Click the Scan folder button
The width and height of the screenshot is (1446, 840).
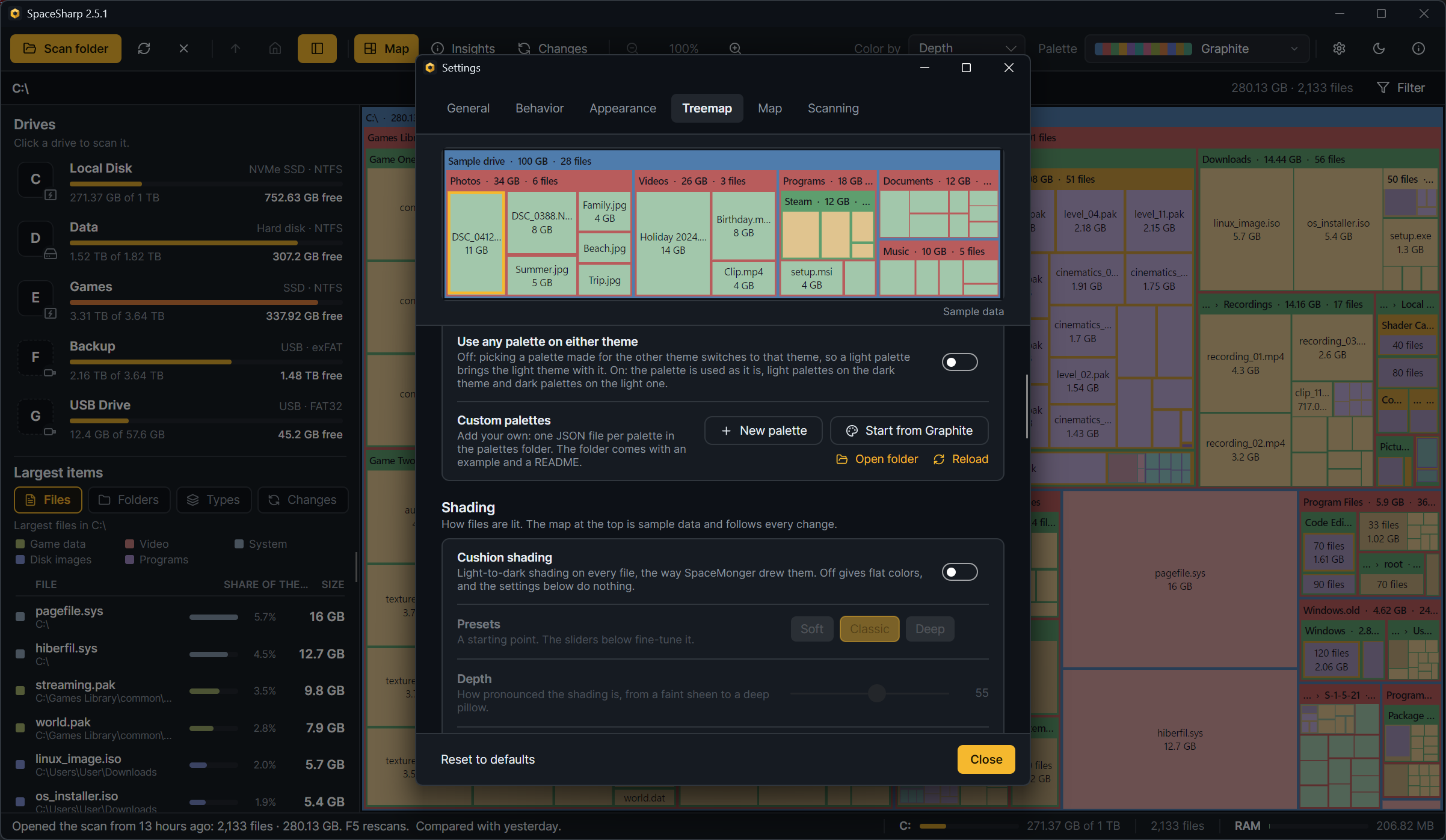click(x=66, y=49)
